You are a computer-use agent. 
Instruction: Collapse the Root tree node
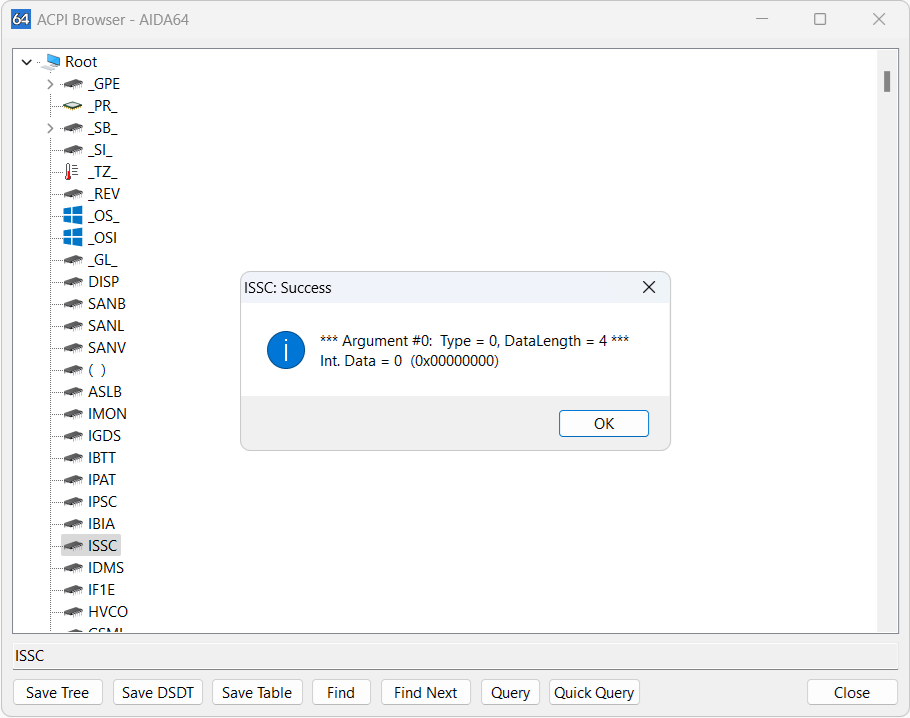(x=27, y=62)
